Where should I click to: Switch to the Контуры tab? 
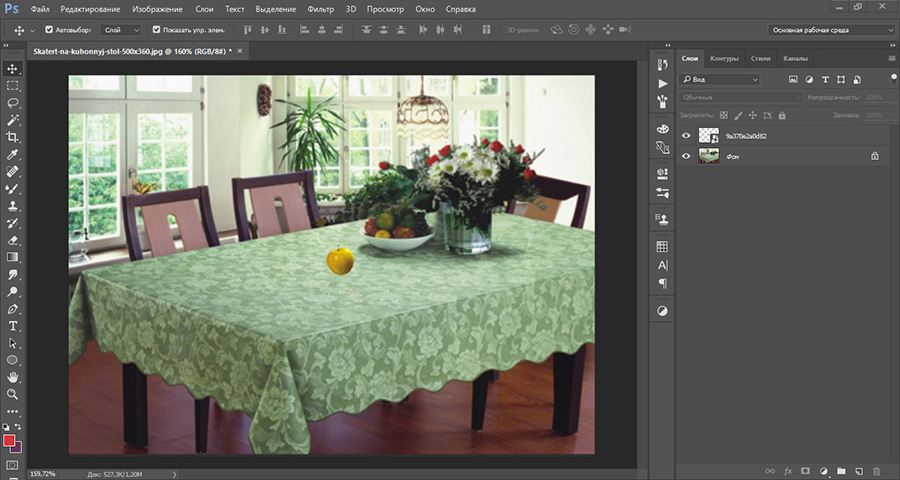[724, 58]
